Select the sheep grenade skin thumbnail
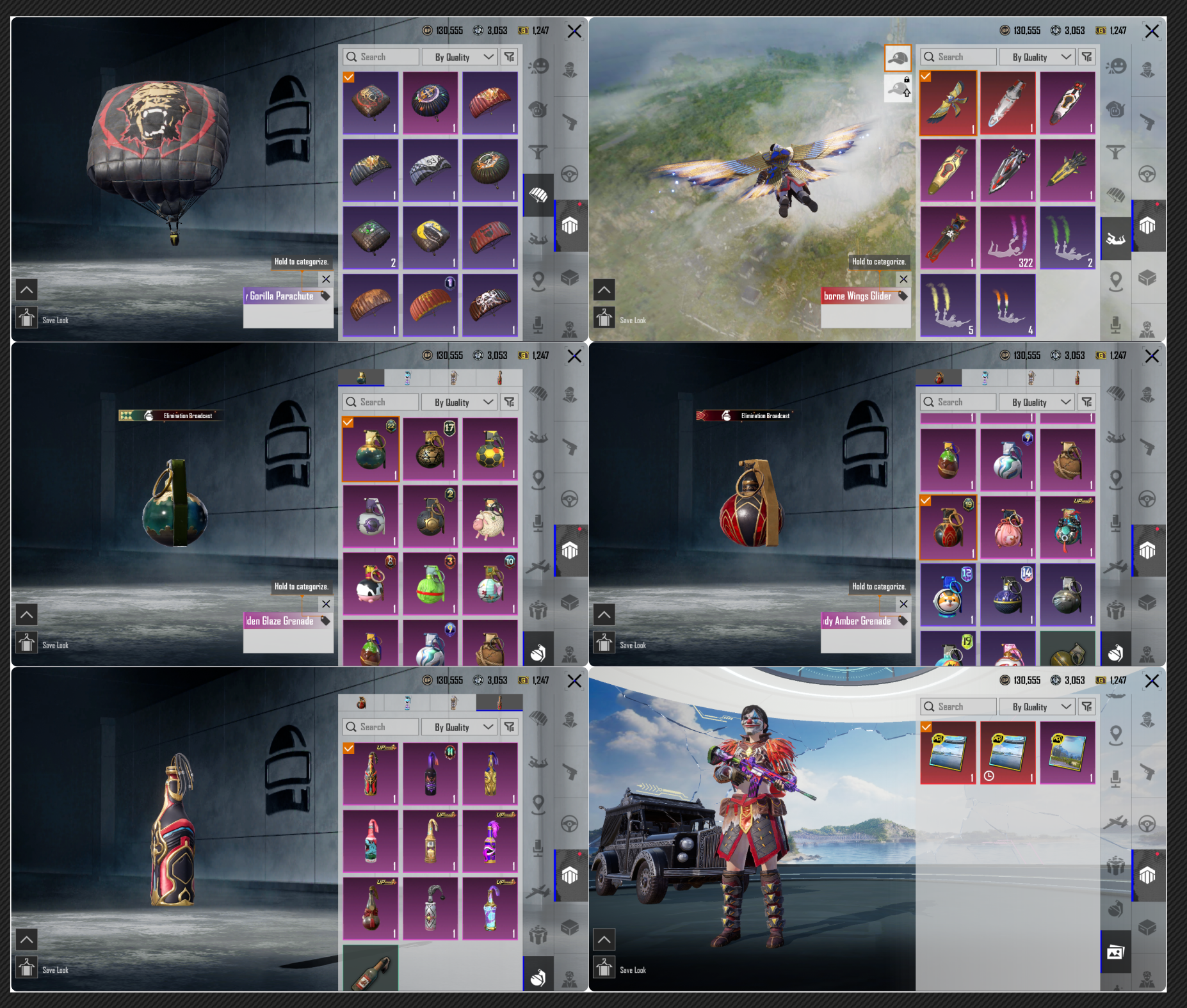Screen dimensions: 1187x1008 click(x=490, y=516)
